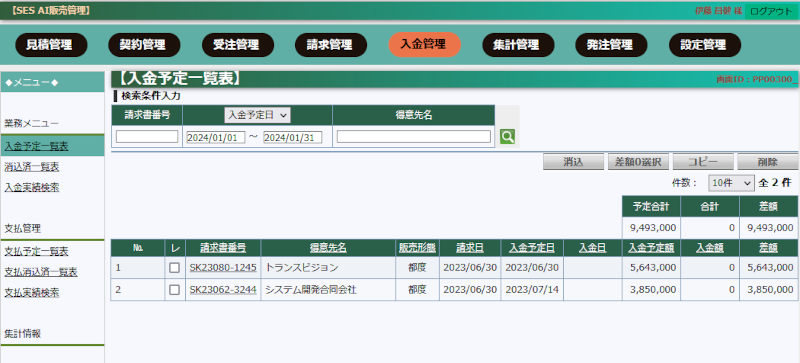Viewport: 800px width, 363px height.
Task: Open the 件数 10件 page size dropdown
Action: click(731, 183)
